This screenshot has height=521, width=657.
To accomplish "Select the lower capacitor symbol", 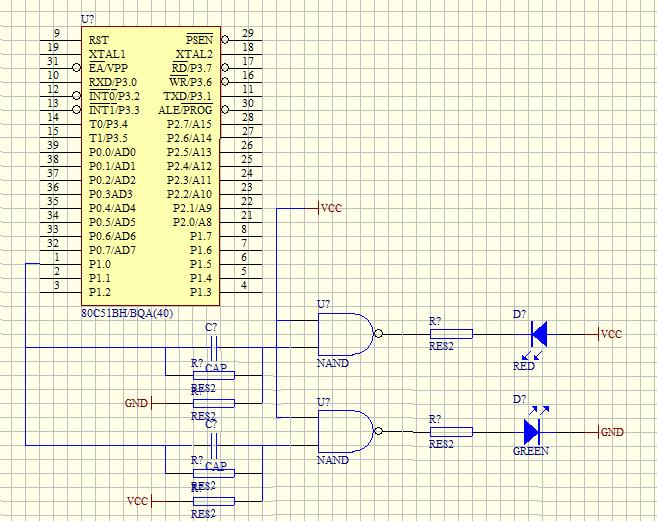I will (x=212, y=445).
